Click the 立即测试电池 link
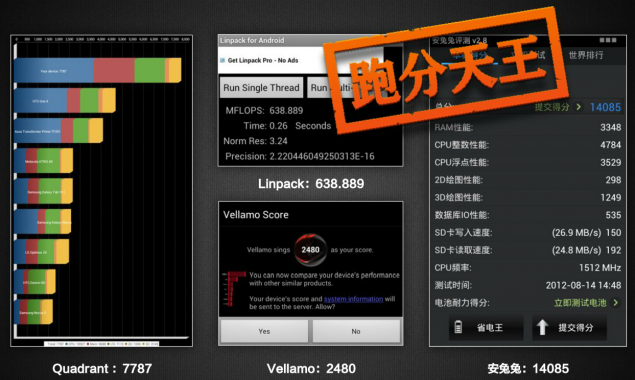 point(580,303)
